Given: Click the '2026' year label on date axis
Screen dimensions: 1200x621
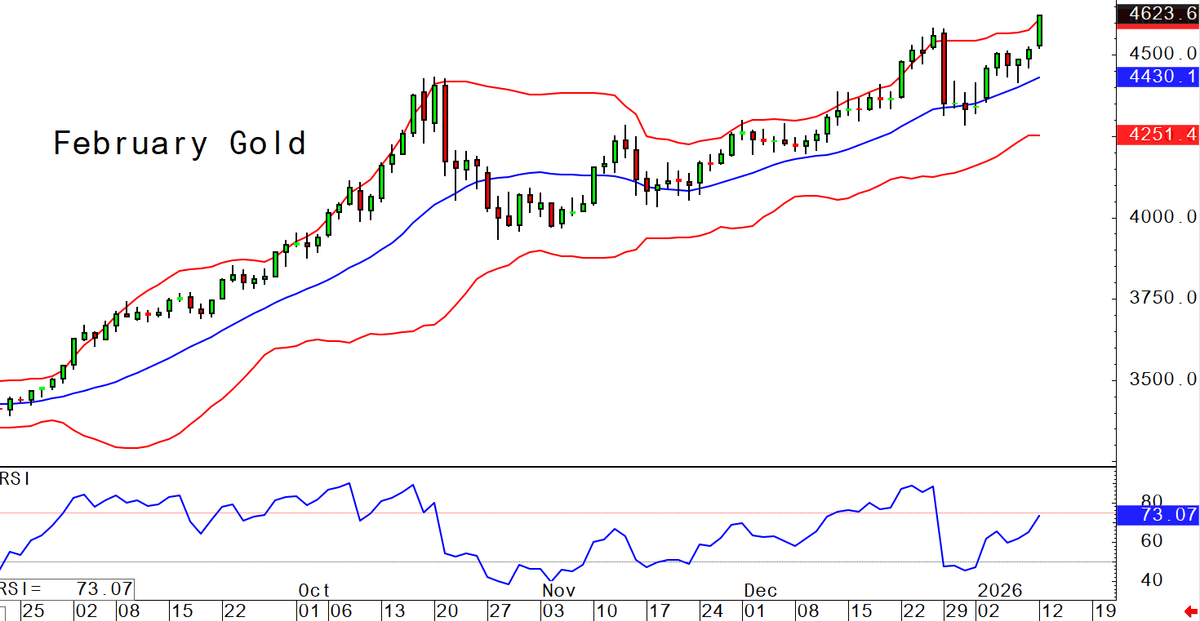Looking at the screenshot, I should point(1000,589).
